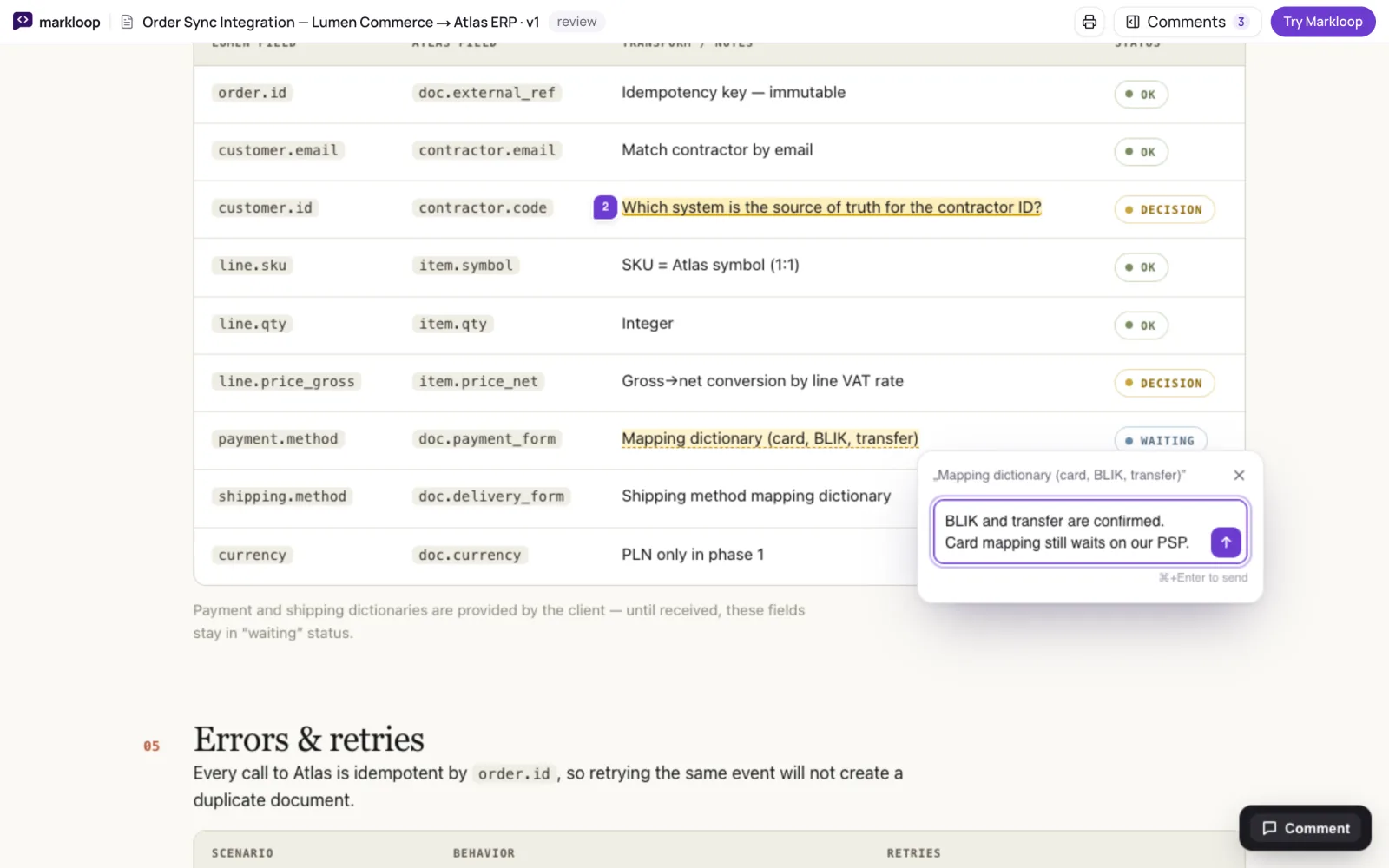Image resolution: width=1389 pixels, height=868 pixels.
Task: Click the customer.email field cell
Action: [278, 150]
